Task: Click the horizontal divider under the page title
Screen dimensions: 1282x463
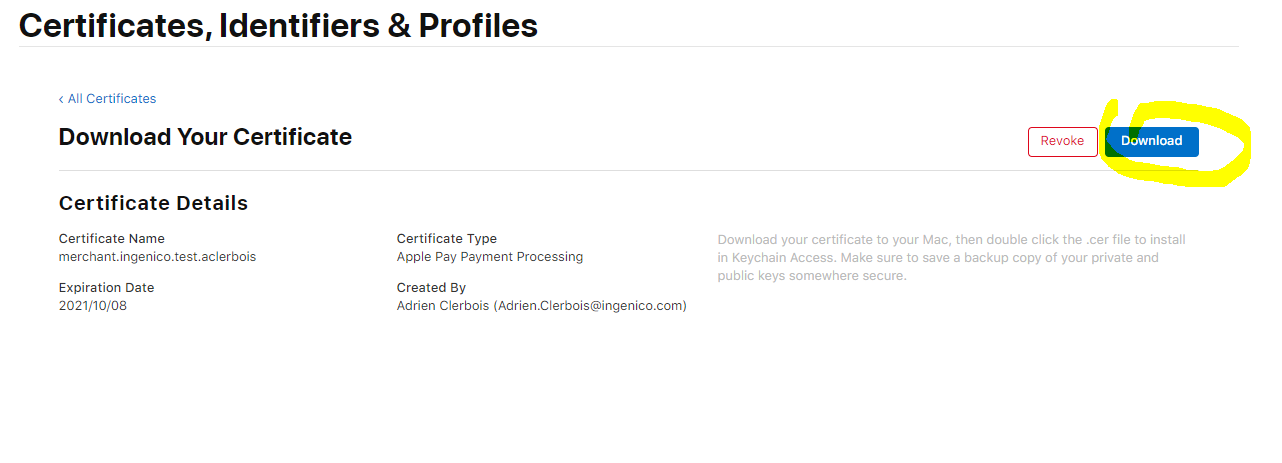Action: coord(628,46)
